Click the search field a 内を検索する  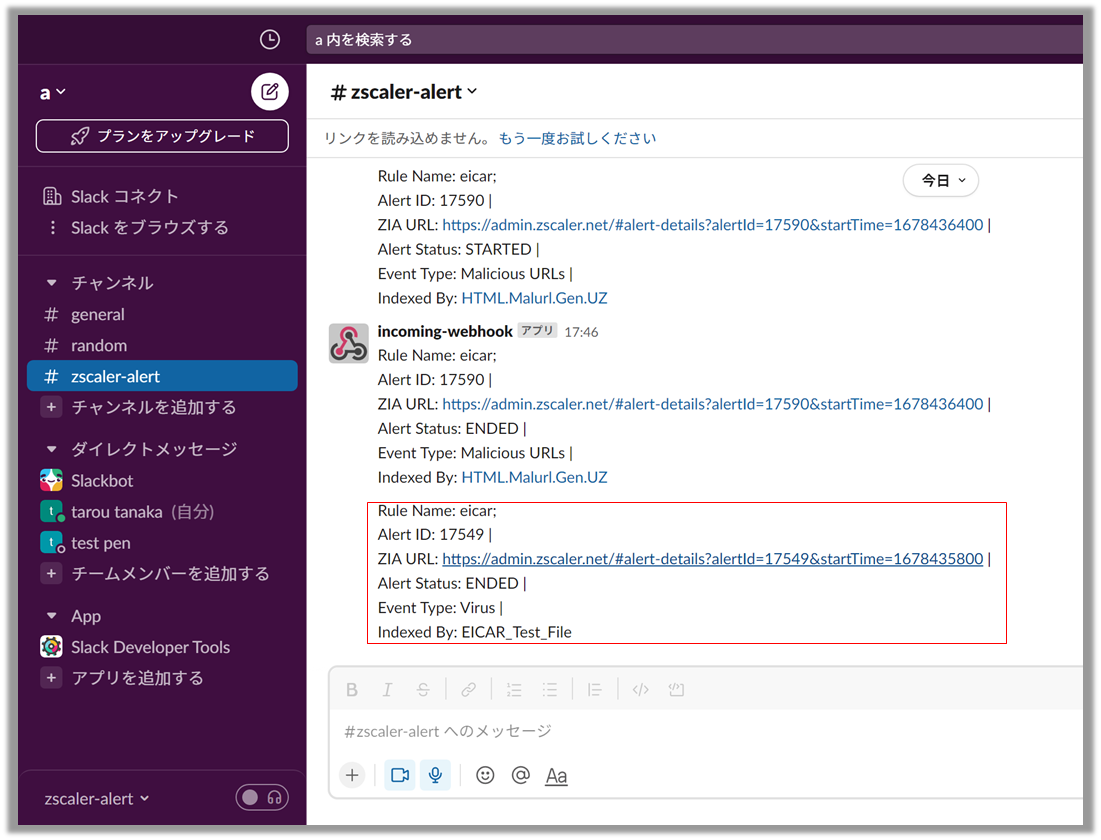pyautogui.click(x=695, y=39)
